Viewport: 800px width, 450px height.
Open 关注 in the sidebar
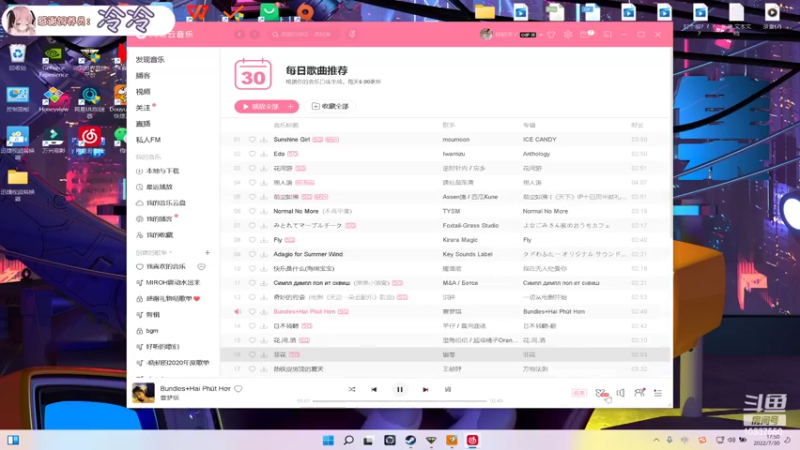click(143, 108)
